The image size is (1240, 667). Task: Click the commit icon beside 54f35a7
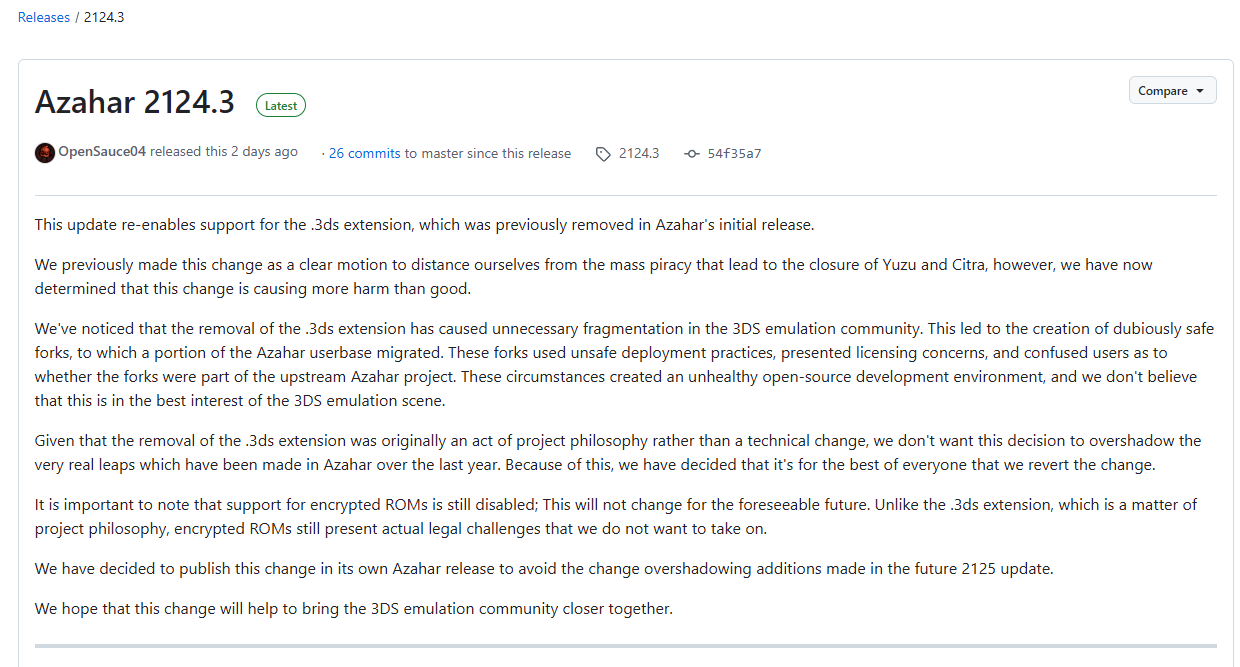[692, 154]
